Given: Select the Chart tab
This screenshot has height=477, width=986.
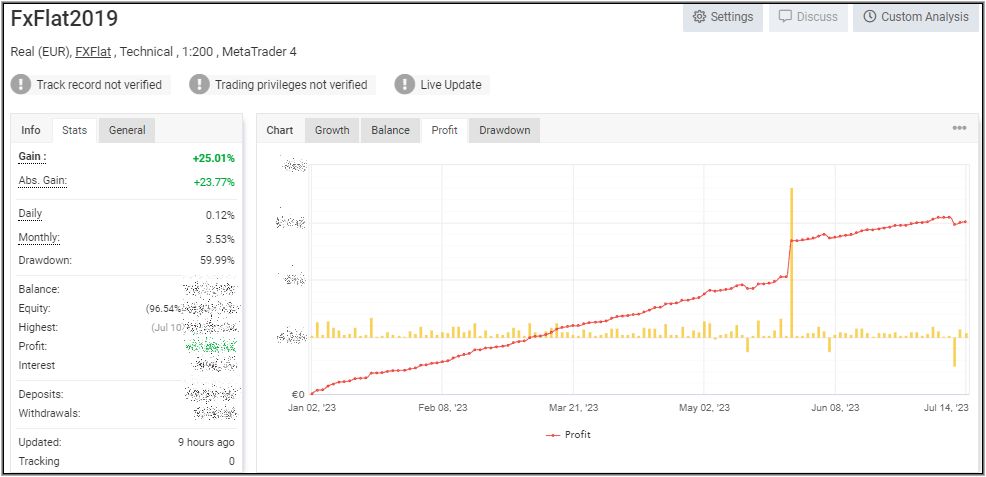Looking at the screenshot, I should click(280, 130).
